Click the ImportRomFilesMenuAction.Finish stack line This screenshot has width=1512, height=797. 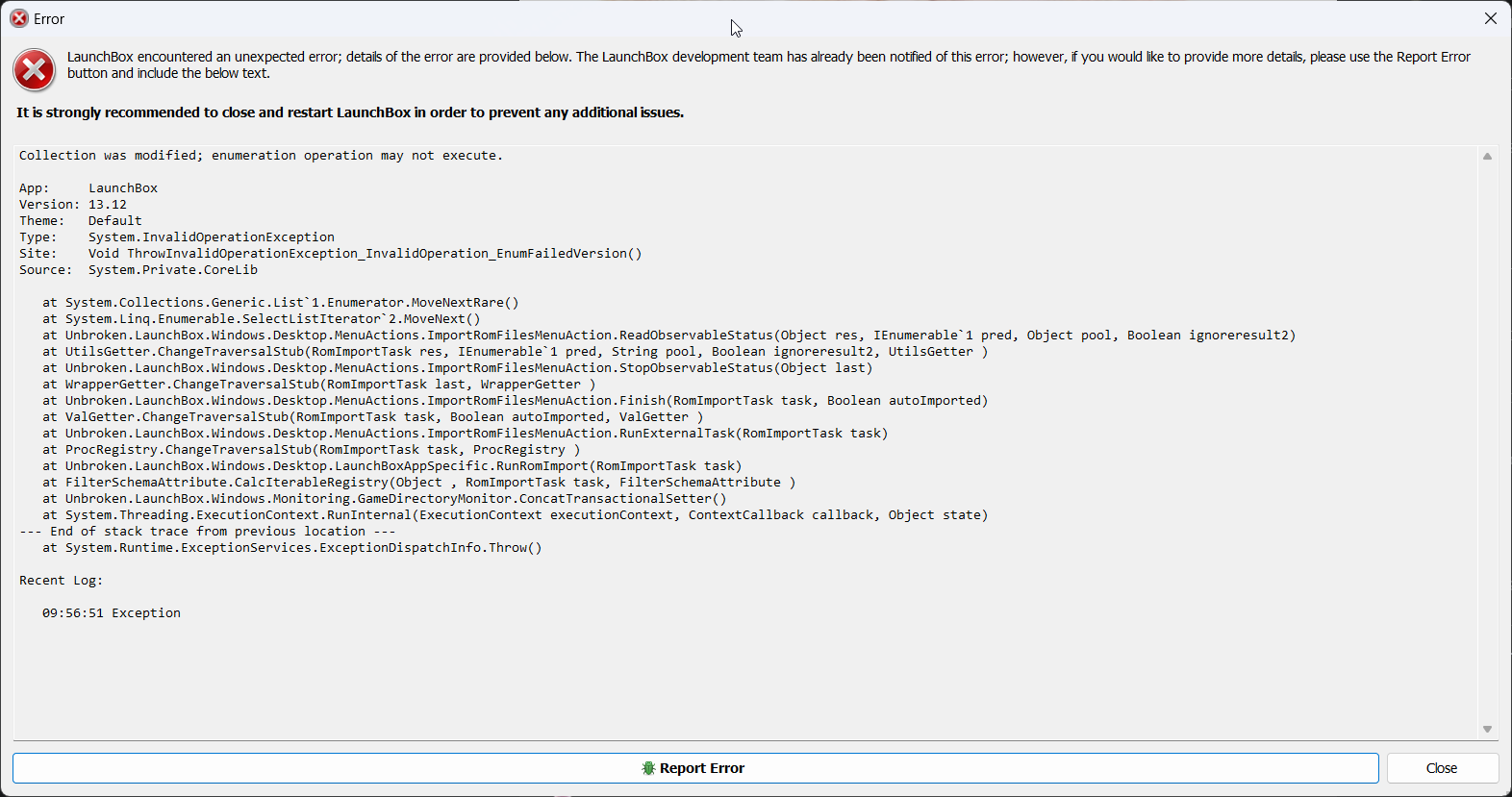pyautogui.click(x=516, y=401)
